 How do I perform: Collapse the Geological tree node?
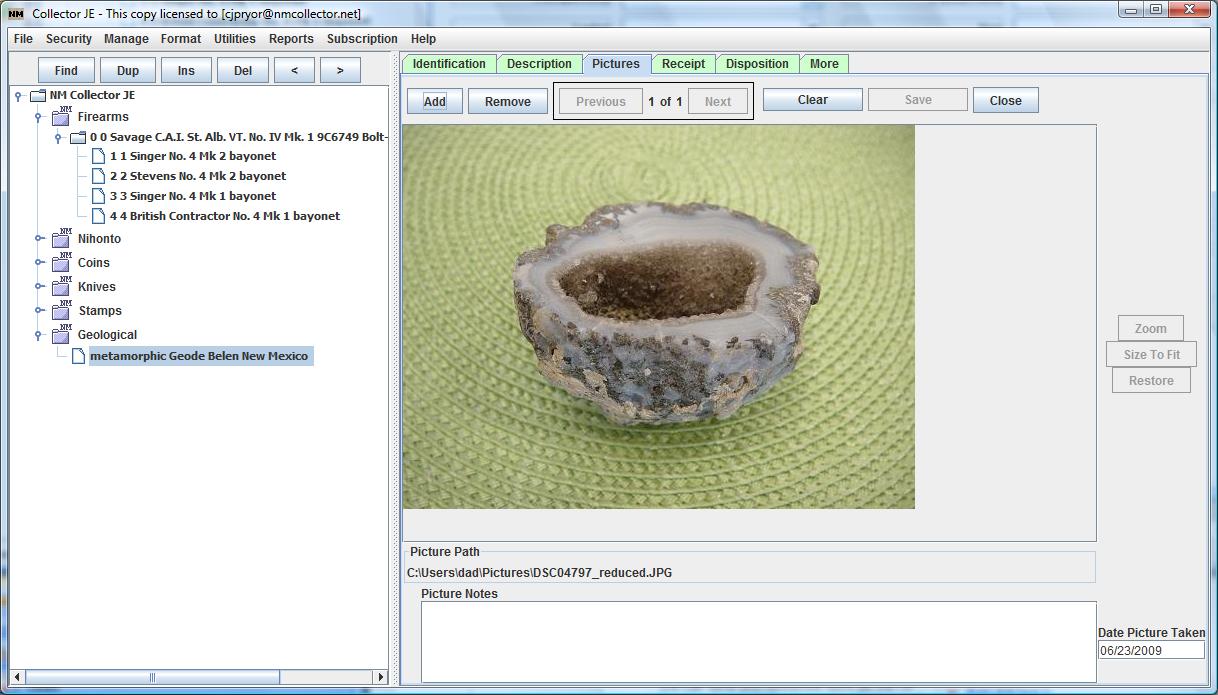click(x=39, y=335)
